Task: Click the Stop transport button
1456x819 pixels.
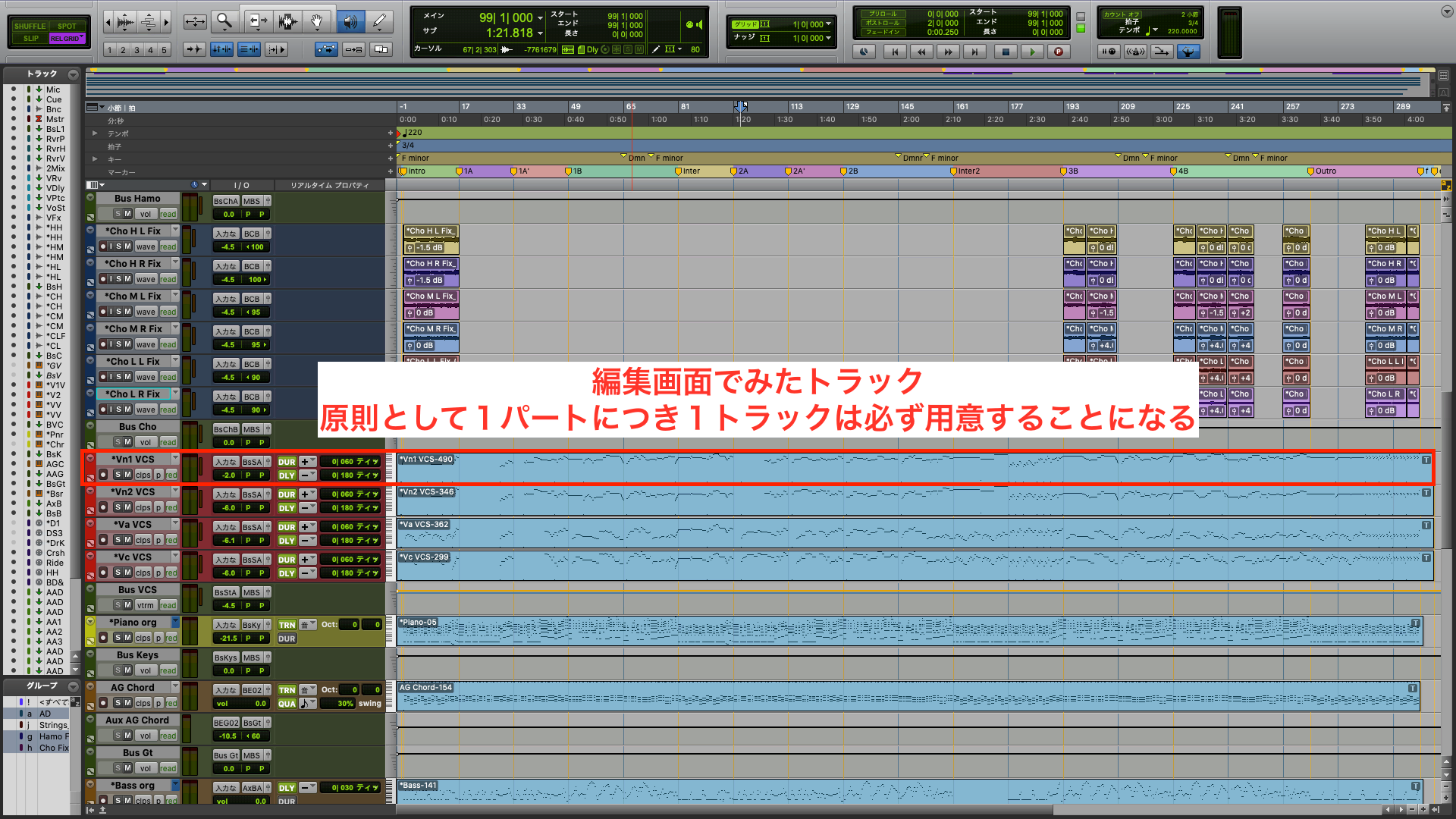Action: click(1006, 52)
